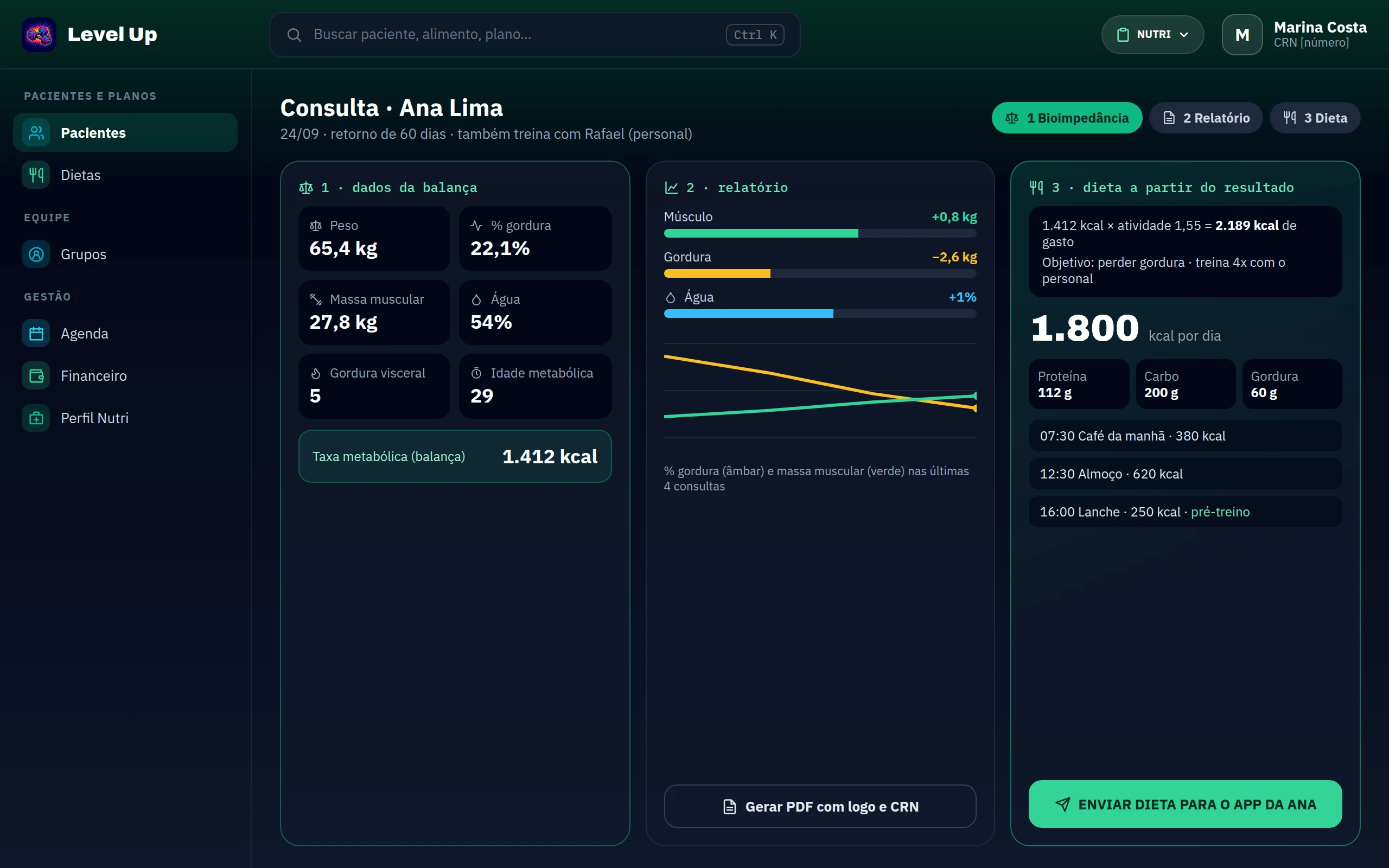Focus the 'Buscar paciente, alimento, plano' search field
Image resolution: width=1389 pixels, height=868 pixels.
click(534, 35)
